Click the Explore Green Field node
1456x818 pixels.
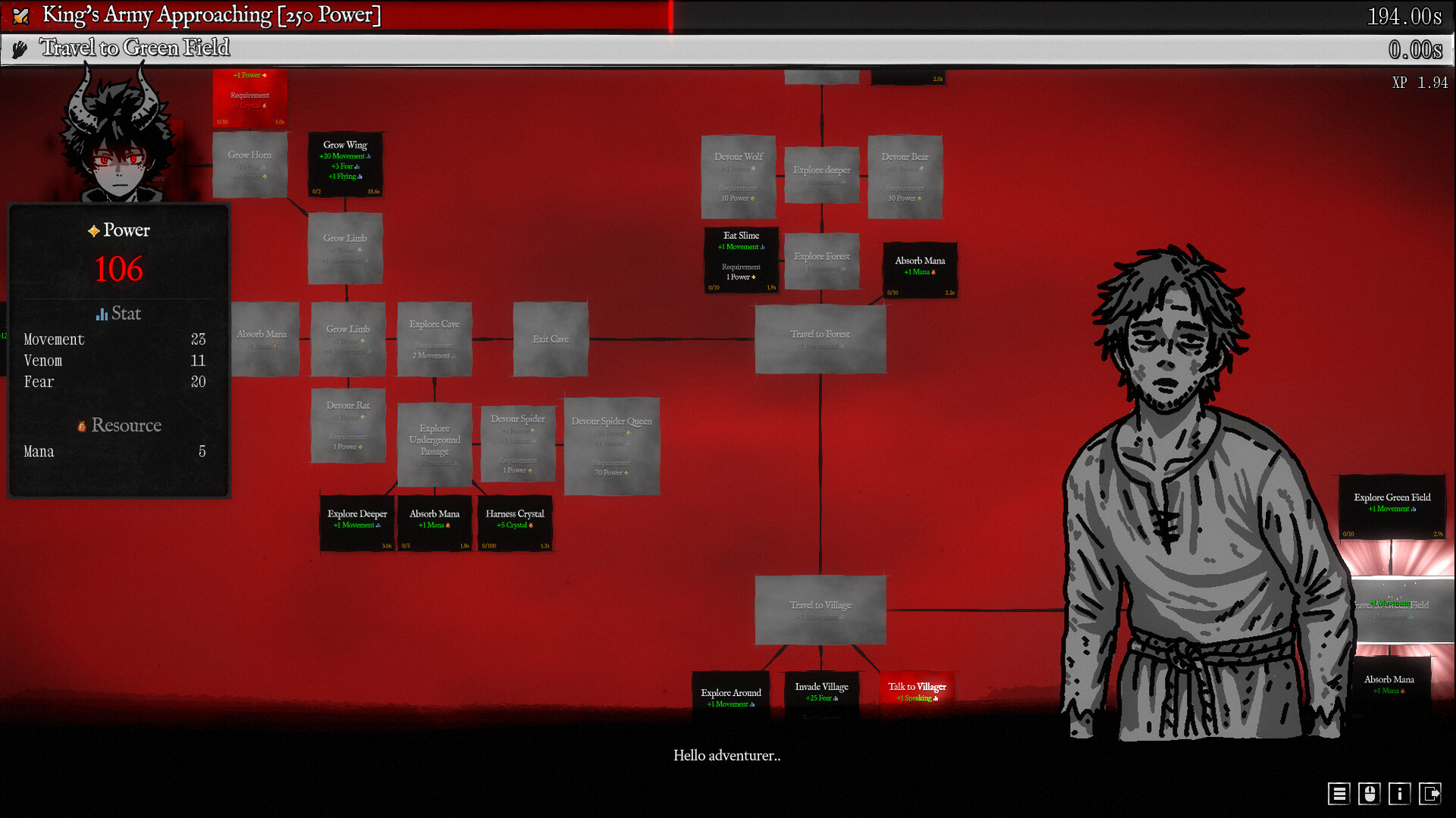point(1393,506)
